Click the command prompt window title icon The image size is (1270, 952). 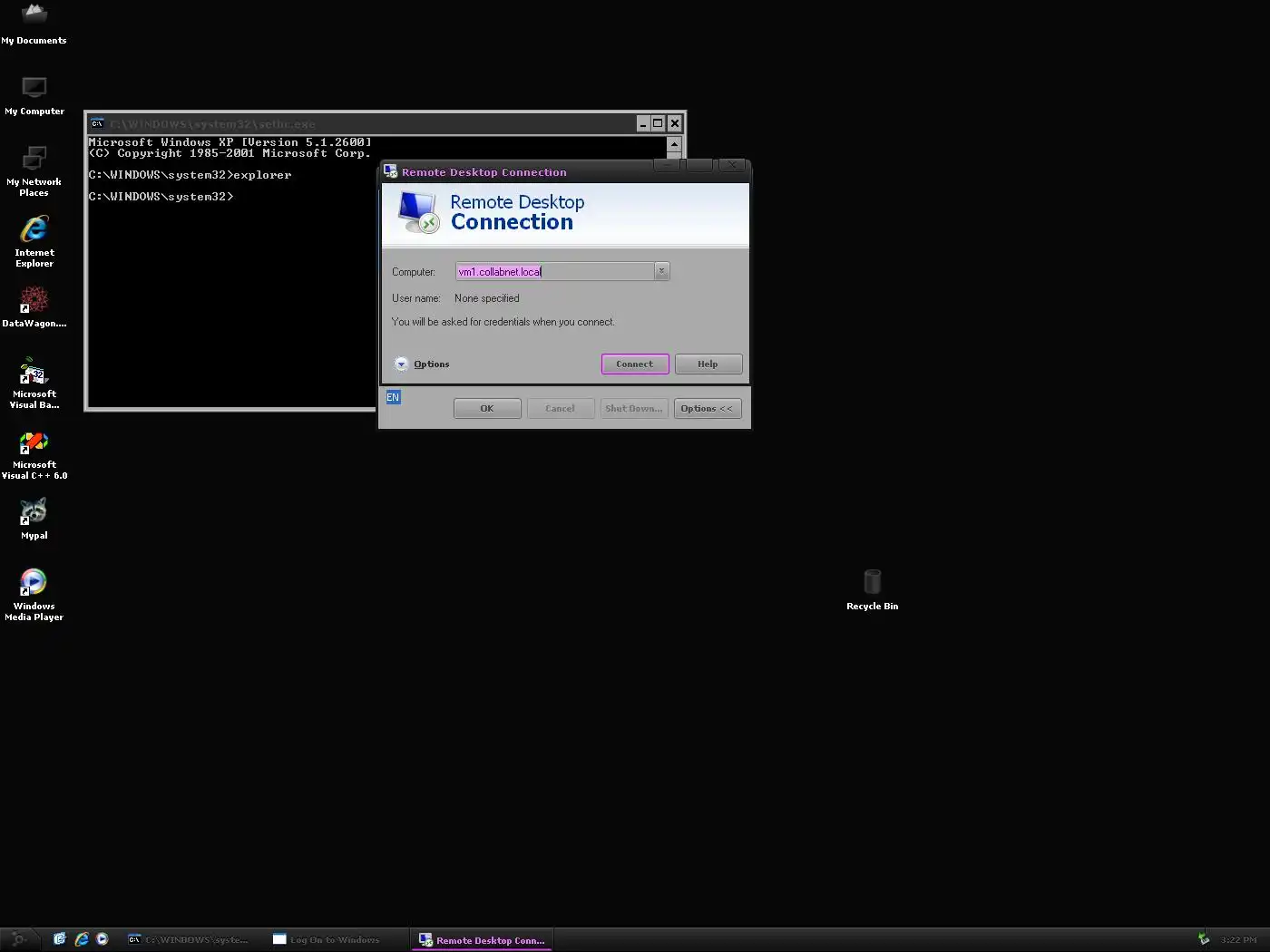[97, 123]
